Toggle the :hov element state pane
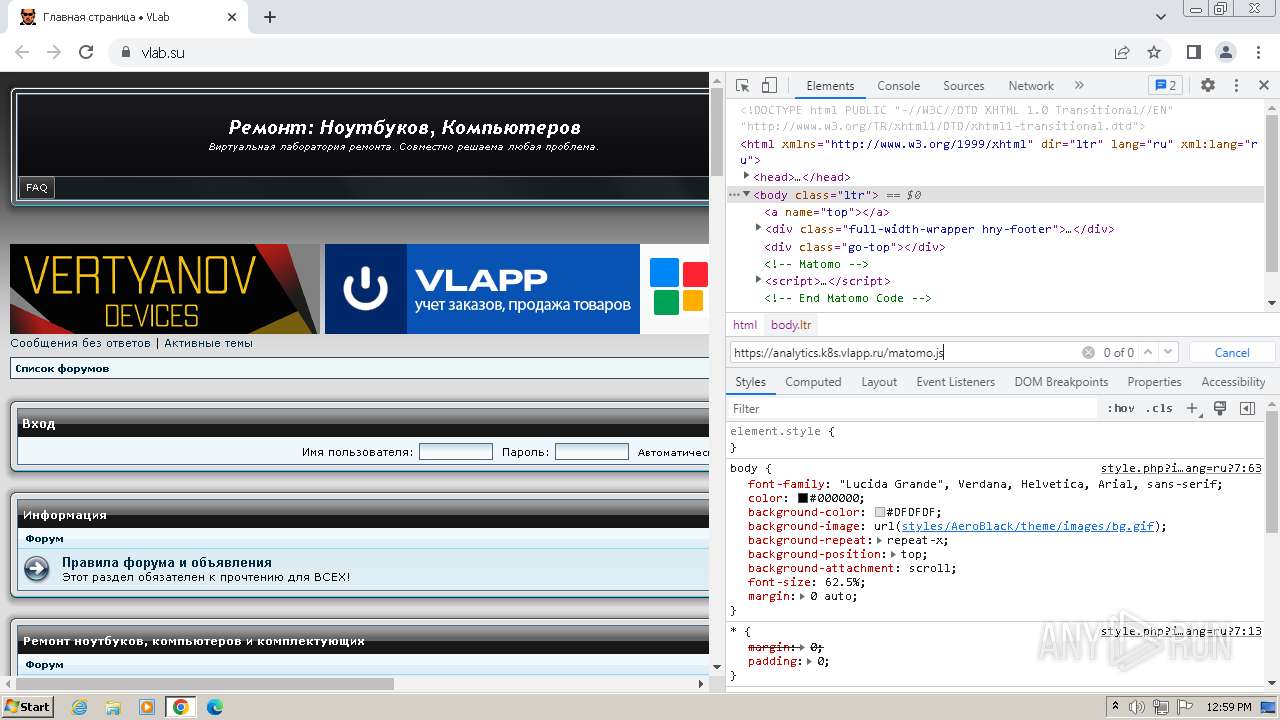Viewport: 1280px width, 720px height. point(1121,408)
